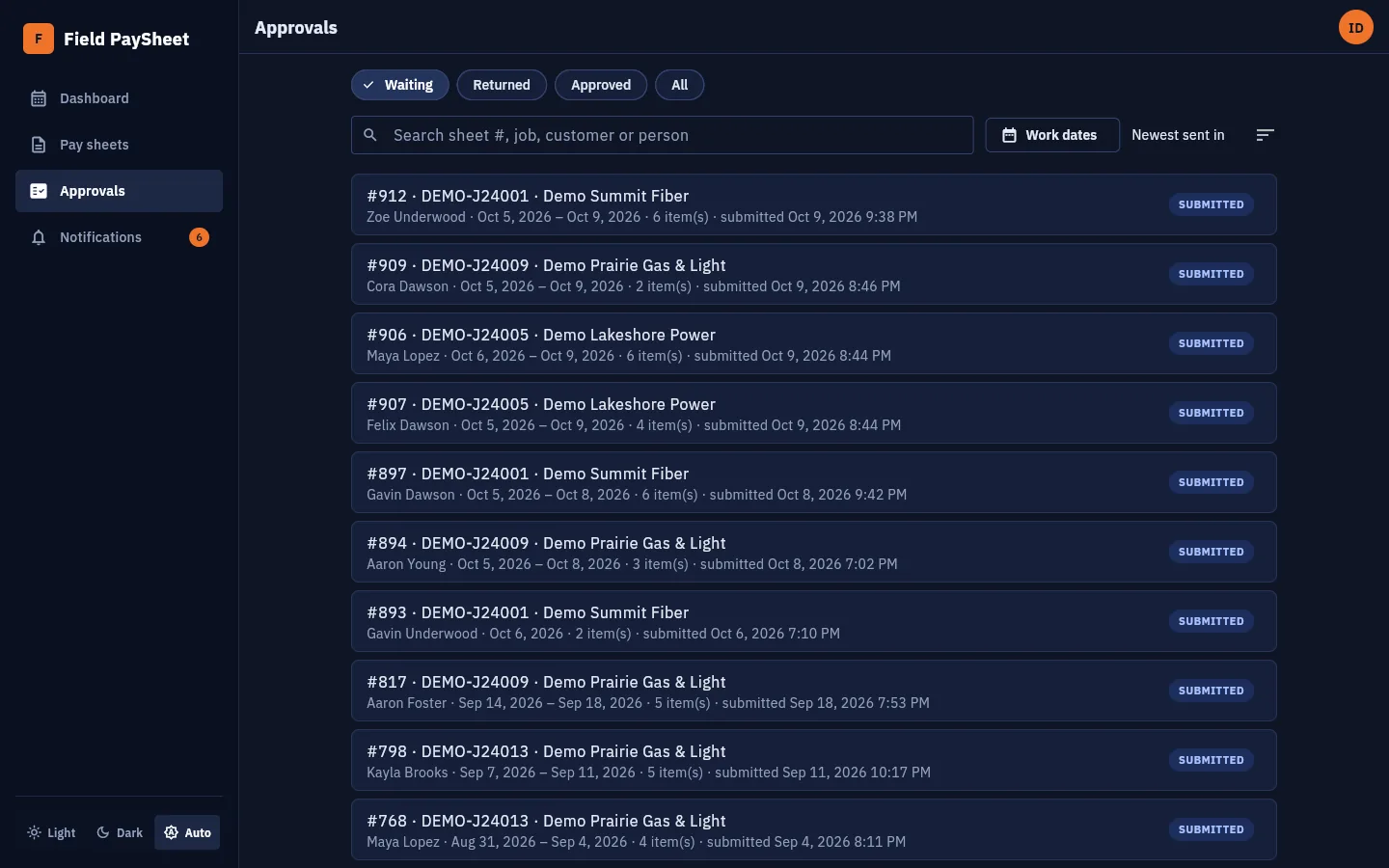Click the orange notification count badge
Image resolution: width=1389 pixels, height=868 pixels.
click(x=199, y=237)
